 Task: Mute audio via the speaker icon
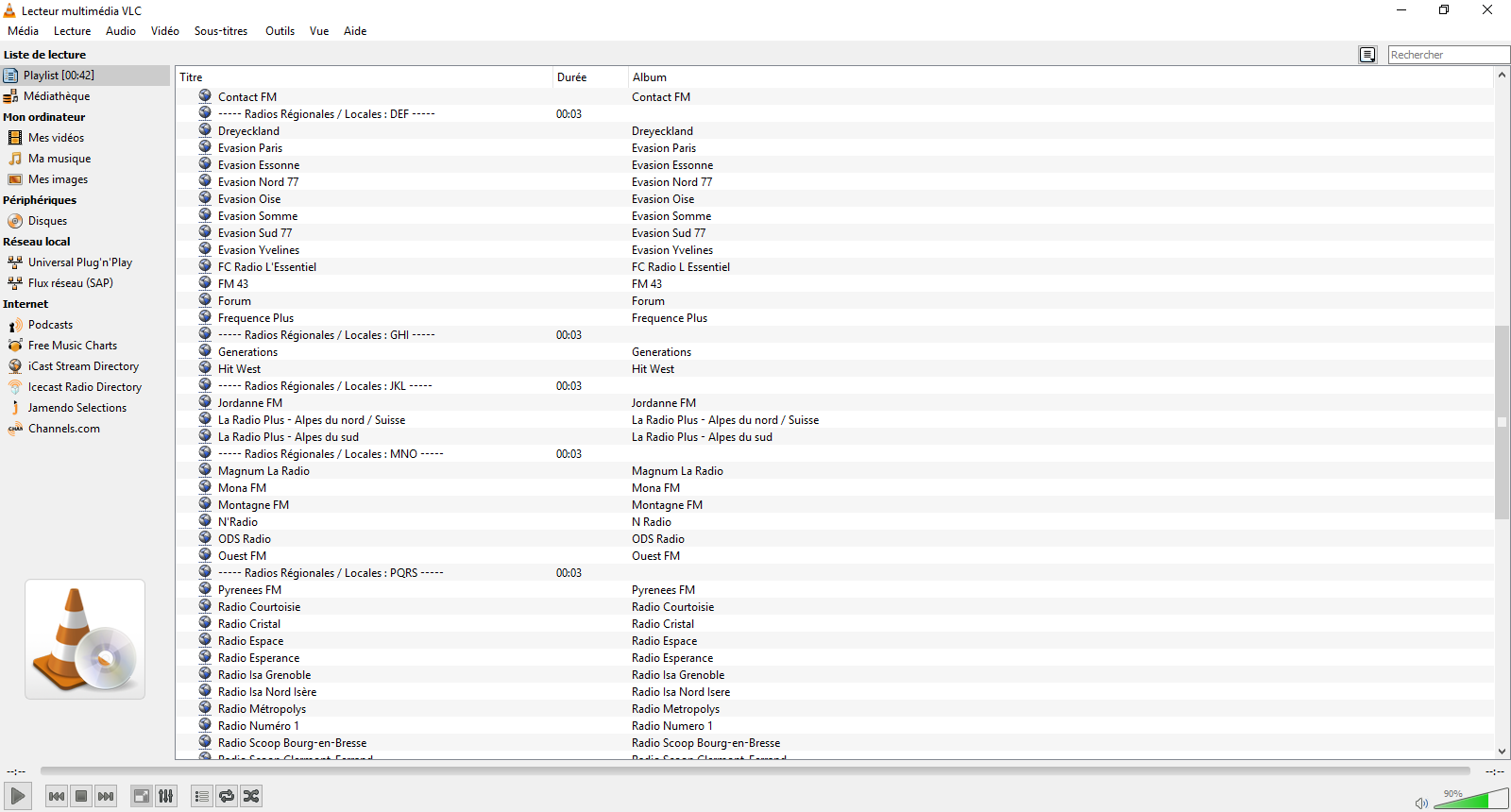point(1421,804)
